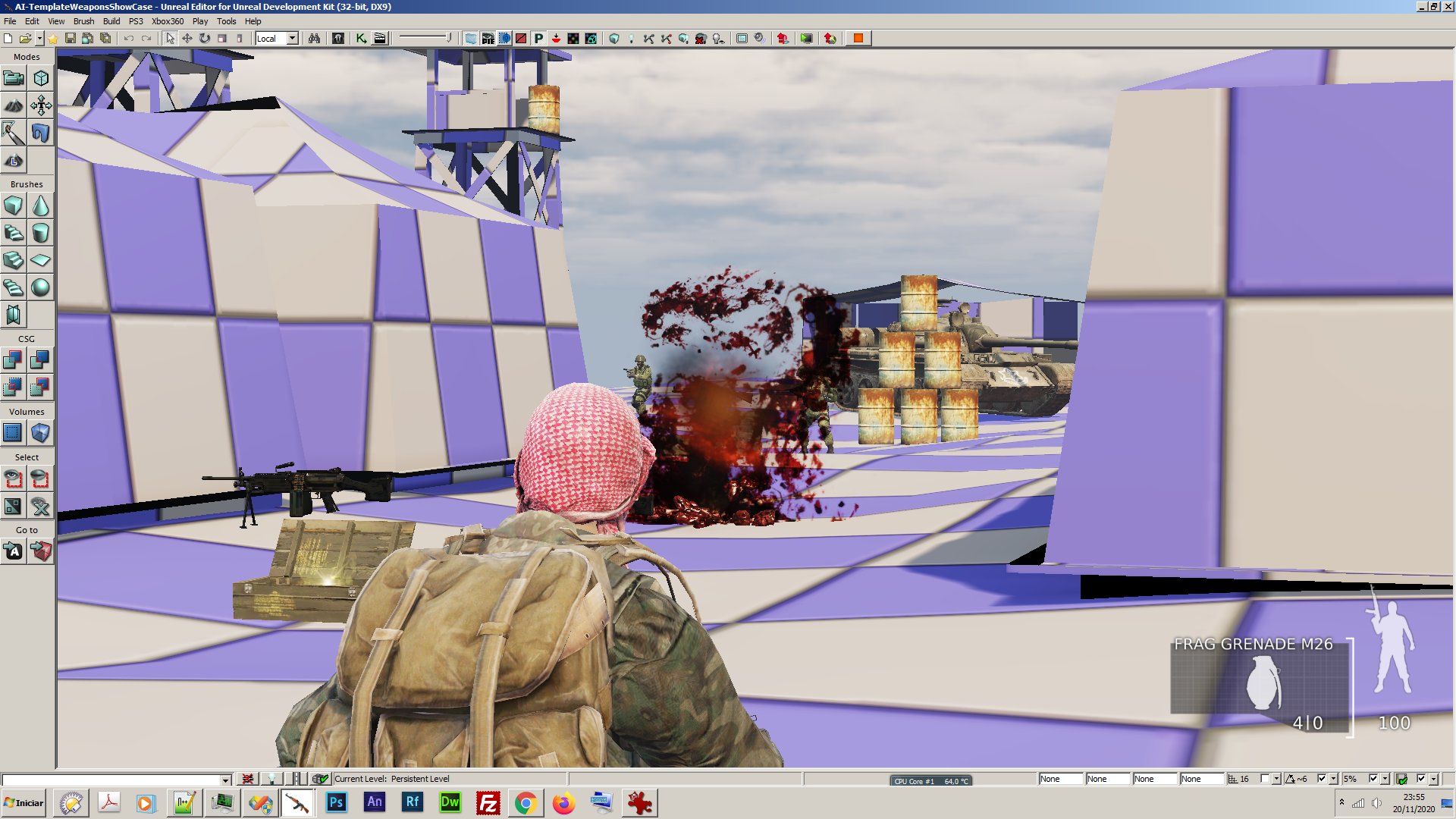Image resolution: width=1456 pixels, height=819 pixels.
Task: Select the Rotate widget tool
Action: (x=205, y=39)
